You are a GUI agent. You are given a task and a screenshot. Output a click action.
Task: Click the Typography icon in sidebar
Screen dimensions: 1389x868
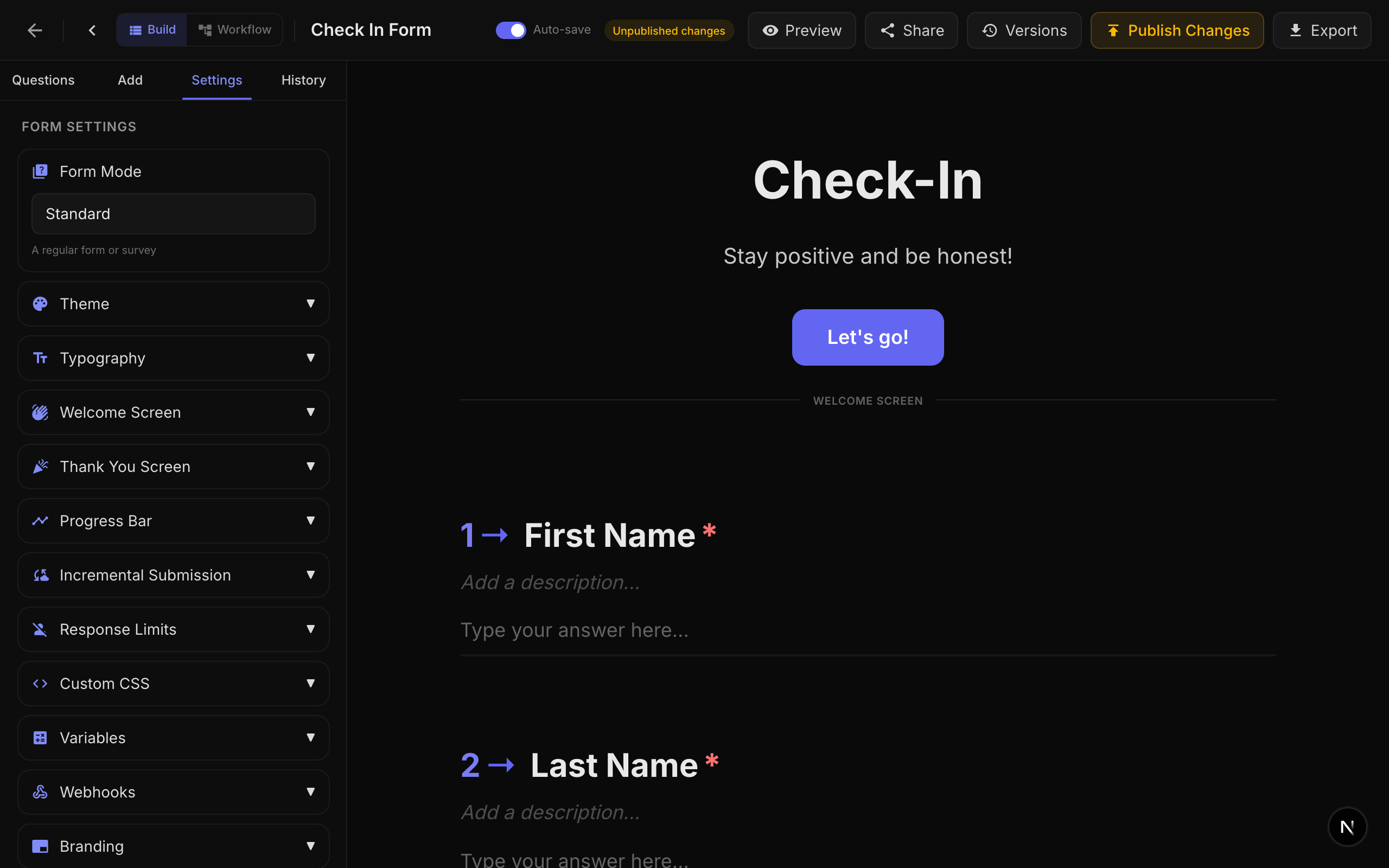[40, 358]
